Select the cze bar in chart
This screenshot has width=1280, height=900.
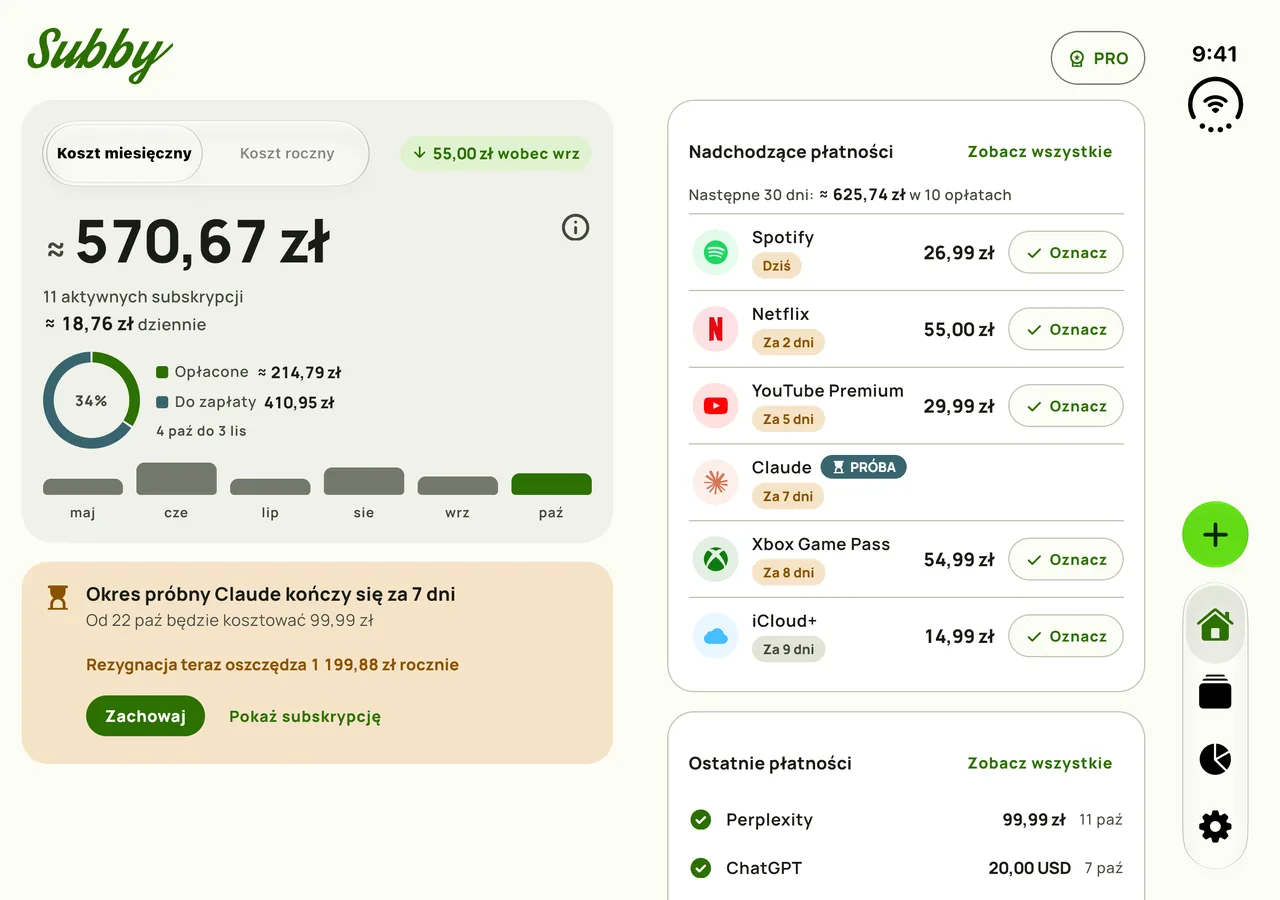pos(176,479)
